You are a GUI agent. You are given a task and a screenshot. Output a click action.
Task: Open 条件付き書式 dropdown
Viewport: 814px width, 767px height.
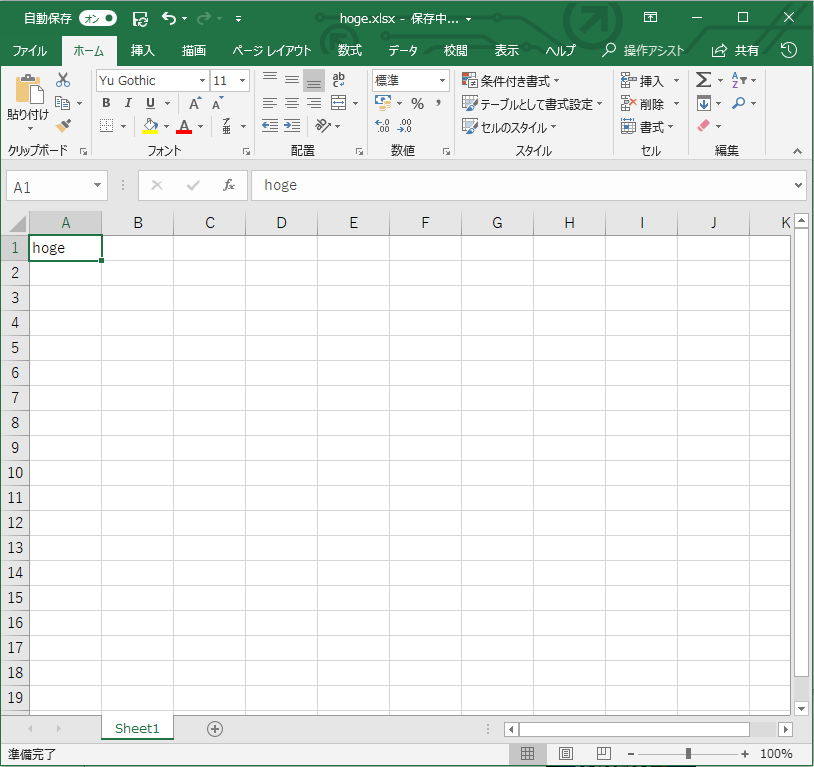point(511,81)
